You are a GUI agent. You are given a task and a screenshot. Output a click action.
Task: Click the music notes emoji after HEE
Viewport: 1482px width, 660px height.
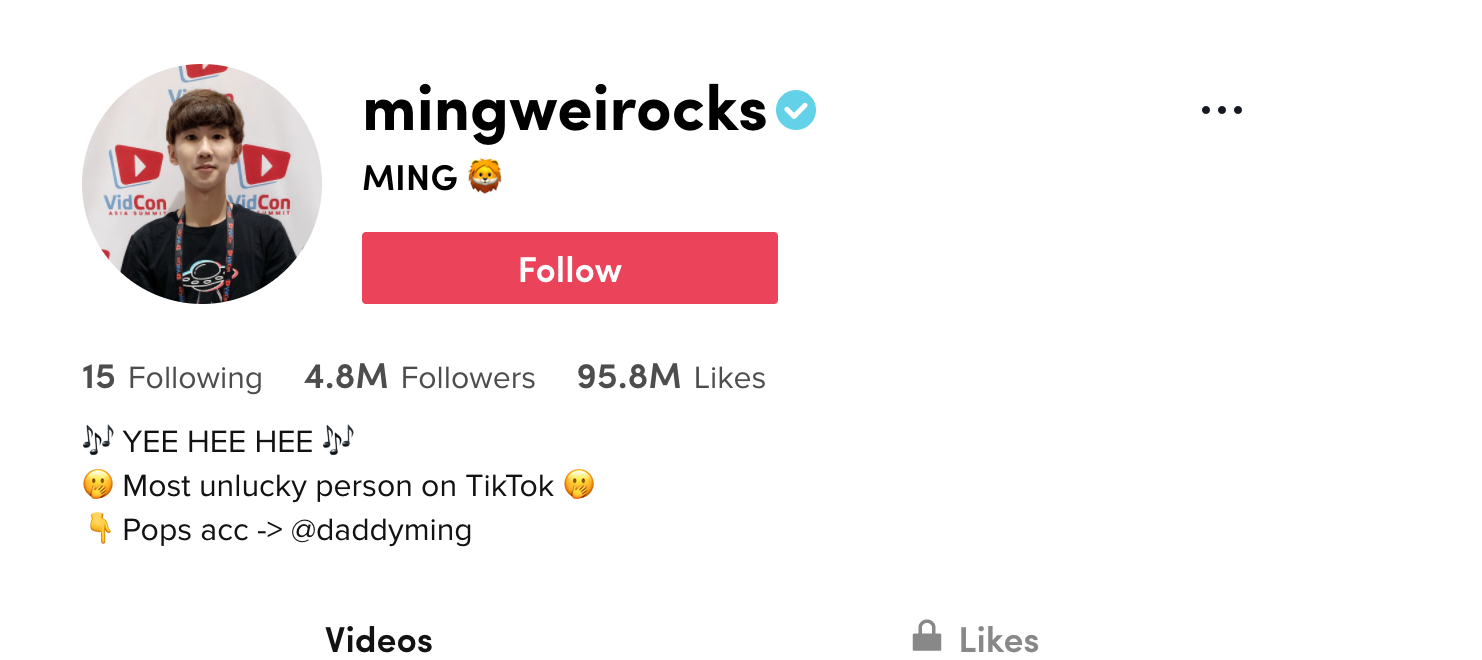tap(340, 440)
